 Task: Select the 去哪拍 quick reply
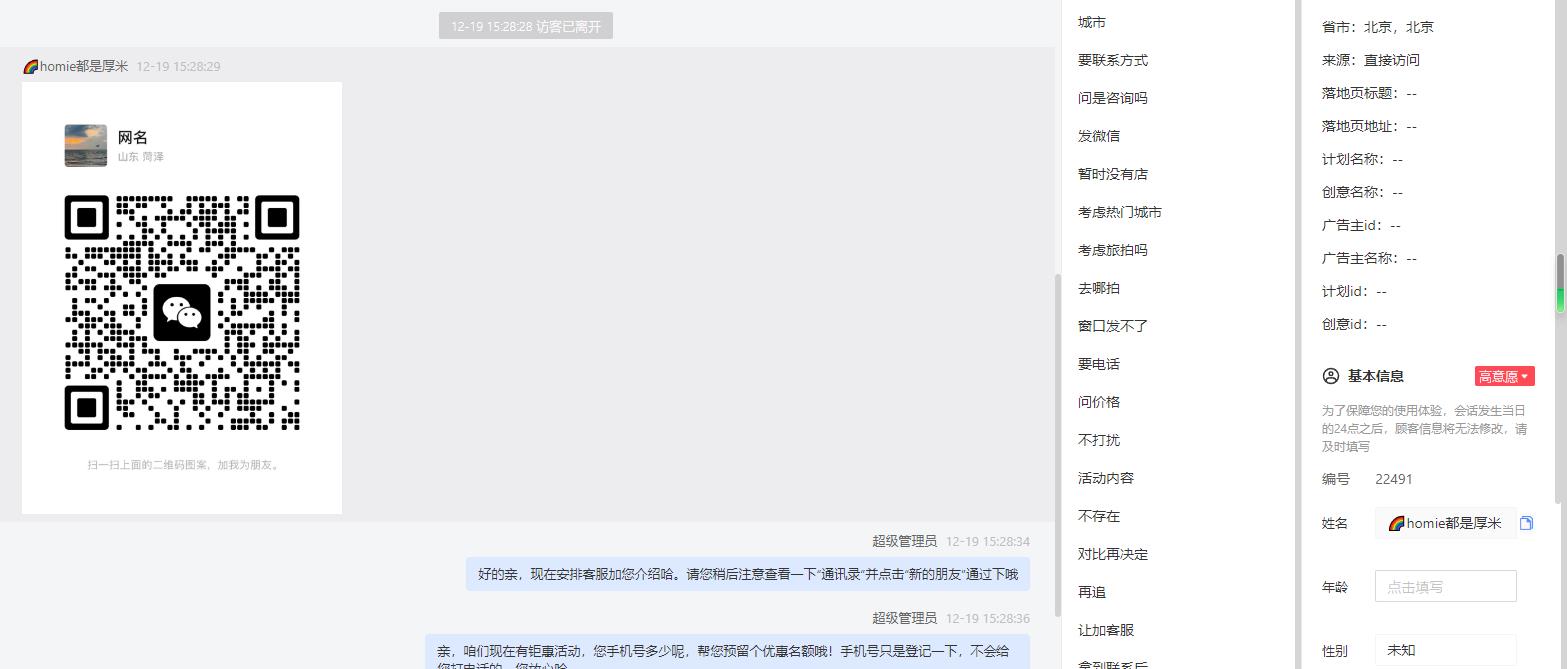1099,288
